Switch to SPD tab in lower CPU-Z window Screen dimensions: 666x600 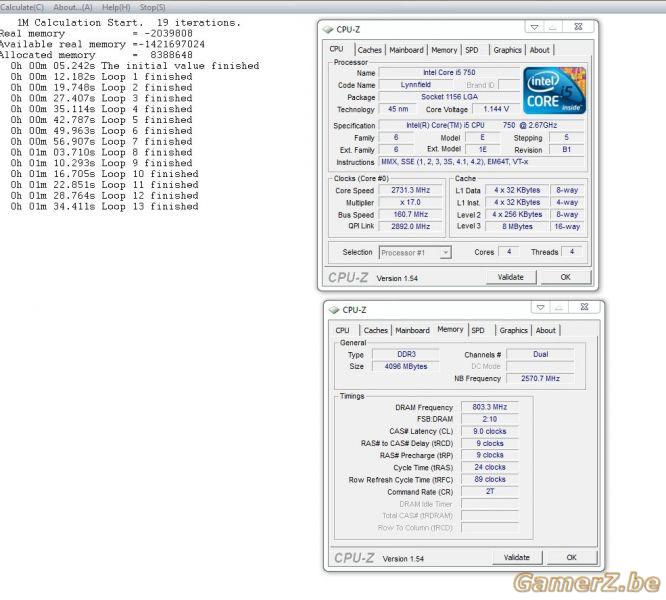pyautogui.click(x=478, y=330)
